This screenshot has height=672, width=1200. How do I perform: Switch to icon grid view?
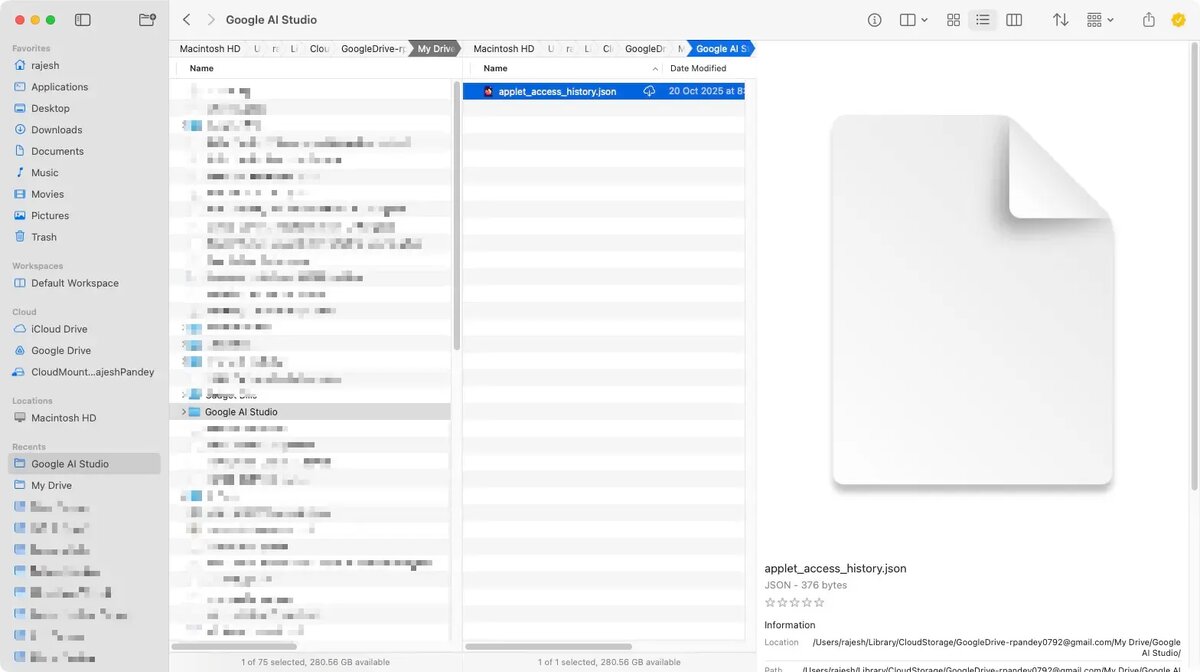pyautogui.click(x=953, y=20)
